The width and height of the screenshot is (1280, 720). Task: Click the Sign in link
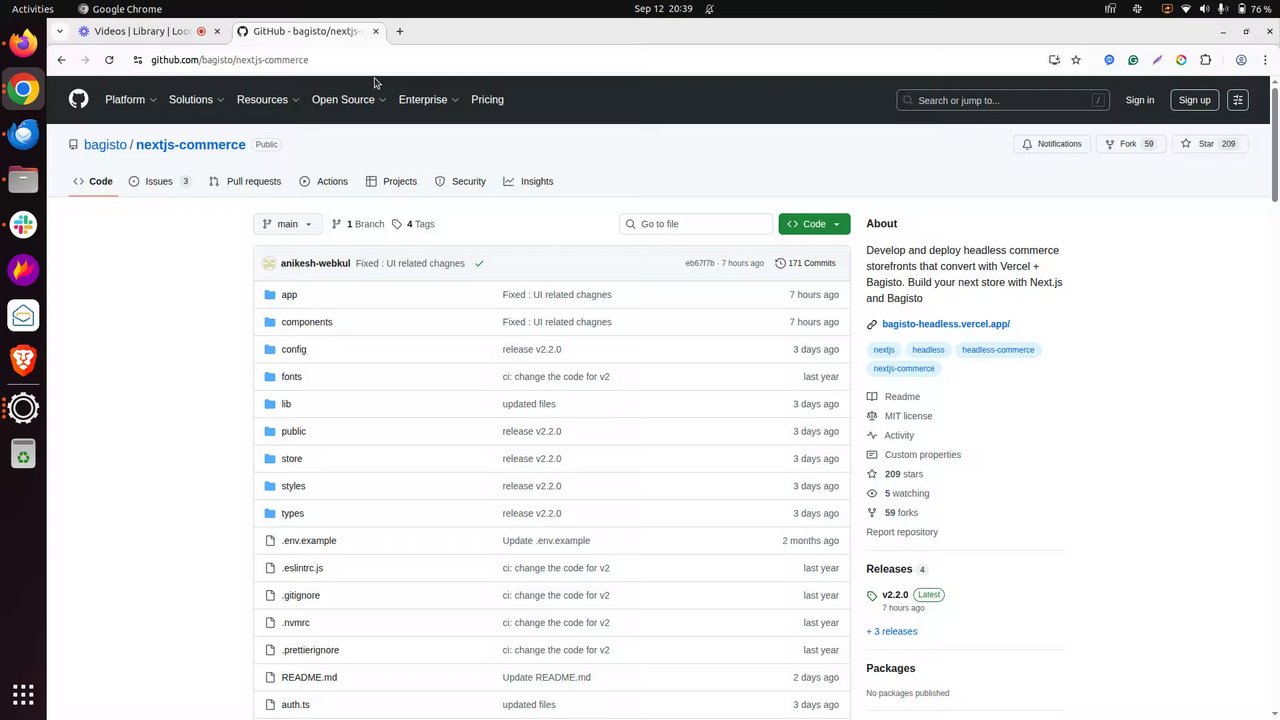click(1139, 100)
